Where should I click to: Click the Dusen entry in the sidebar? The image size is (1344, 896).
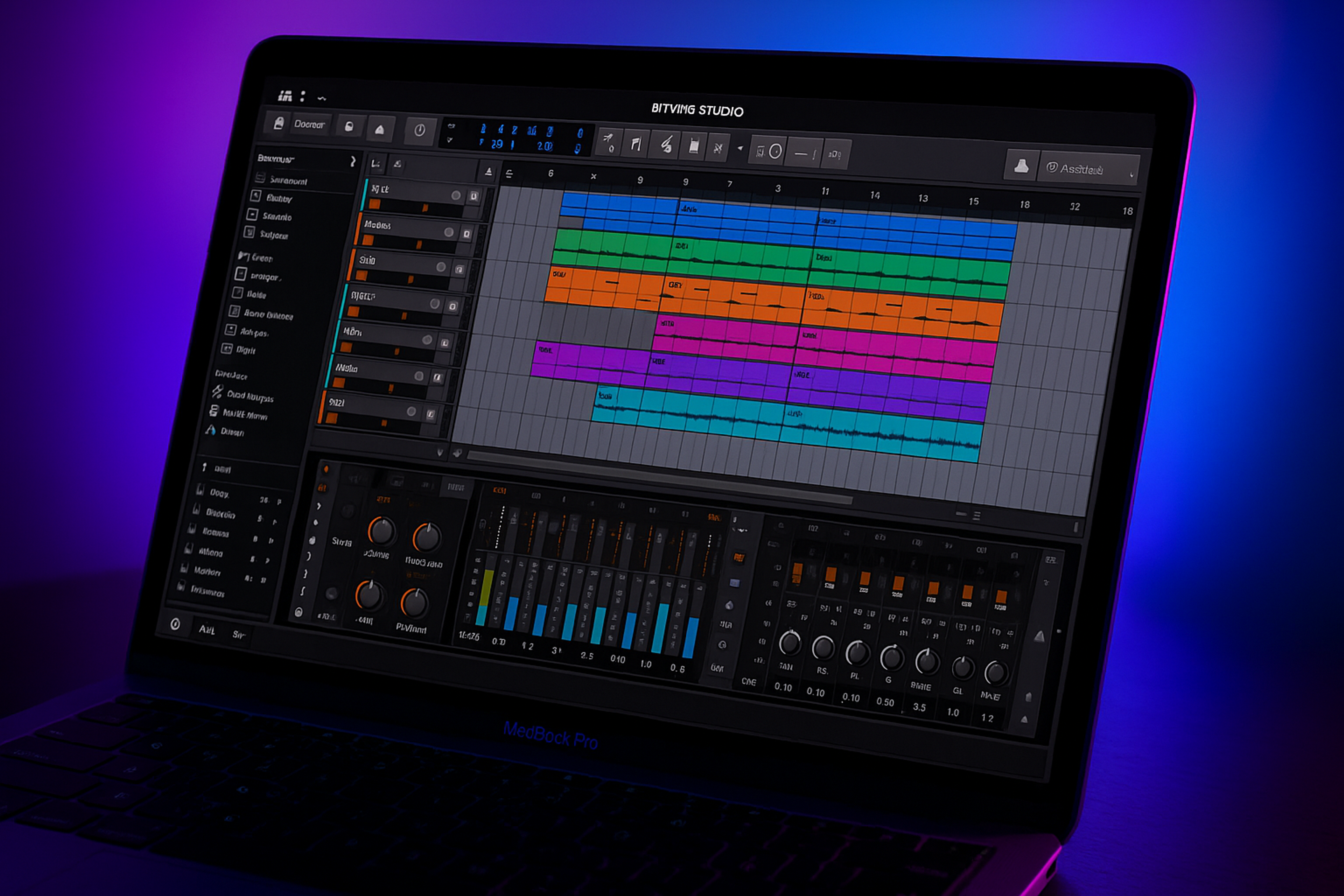(232, 432)
